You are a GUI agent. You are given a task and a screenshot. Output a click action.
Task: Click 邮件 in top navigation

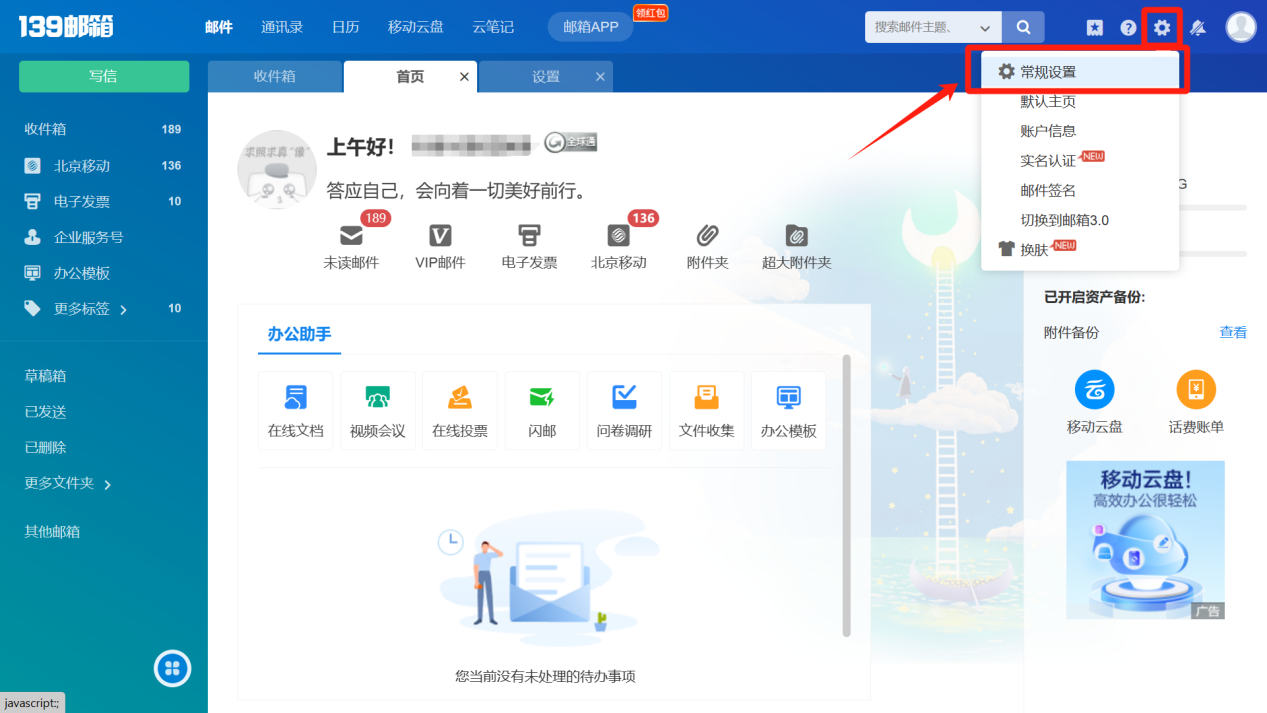[219, 27]
